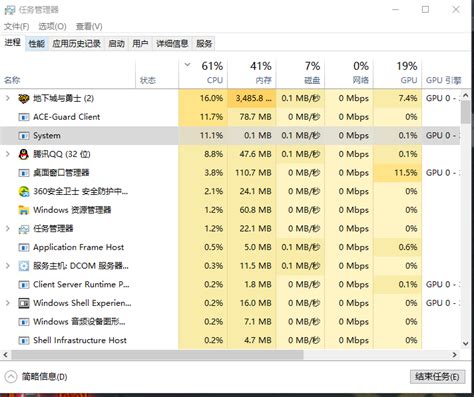The image size is (474, 397).
Task: Open the 查看(V) menu
Action: point(89,26)
